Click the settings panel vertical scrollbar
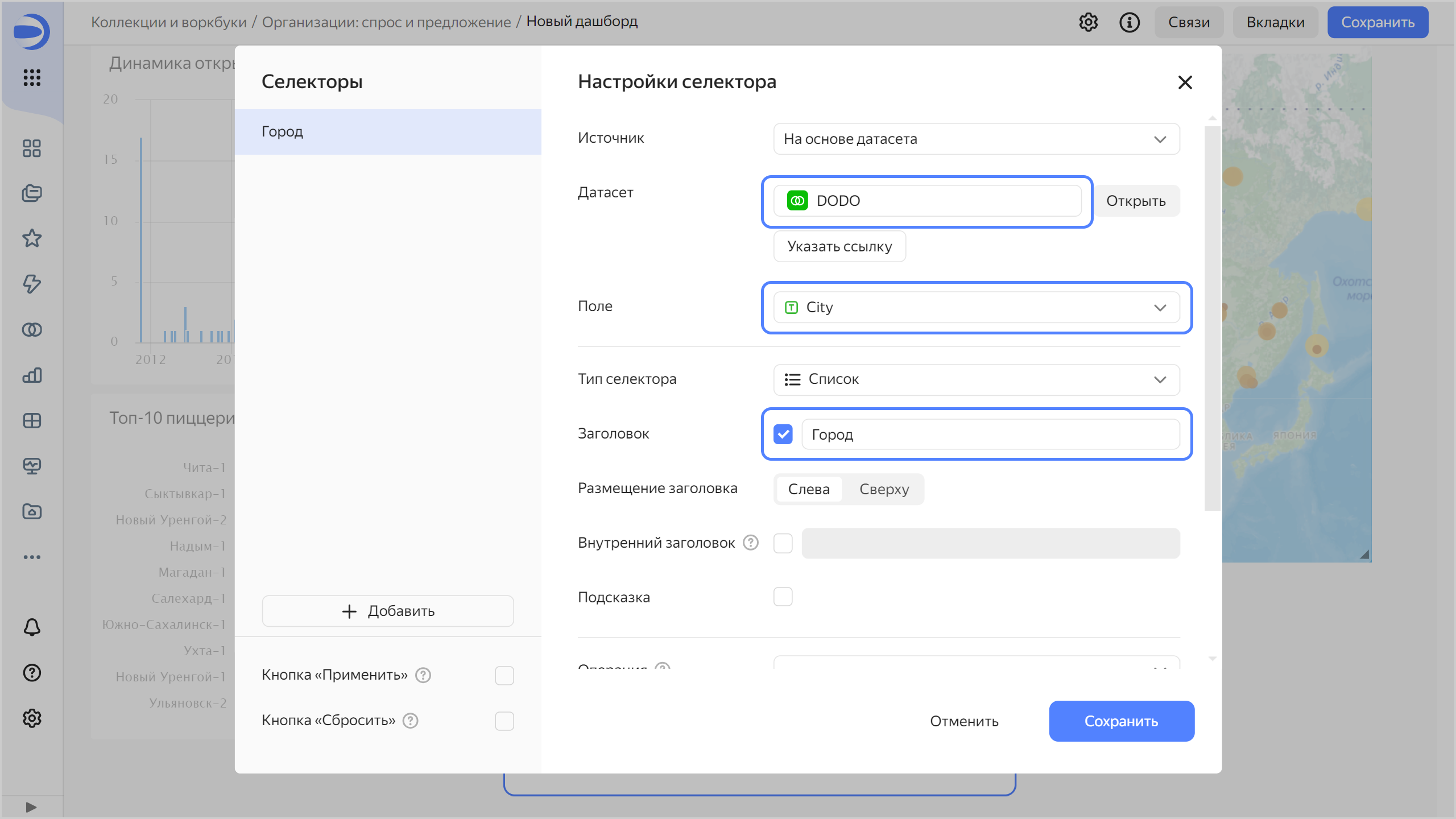1456x819 pixels. click(x=1212, y=318)
